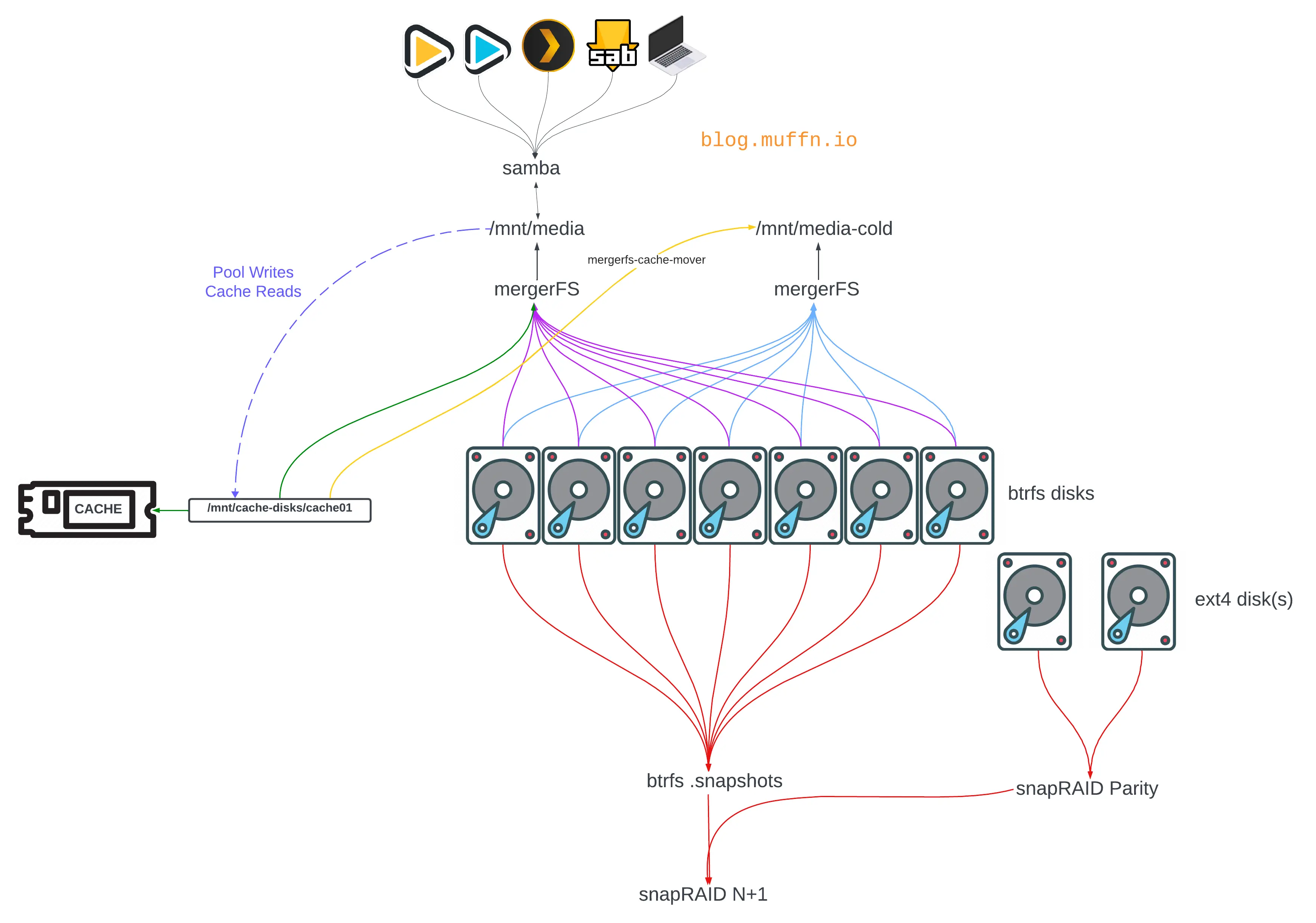Click the snapRAID Parity label
Image resolution: width=1316 pixels, height=923 pixels.
coord(1086,788)
